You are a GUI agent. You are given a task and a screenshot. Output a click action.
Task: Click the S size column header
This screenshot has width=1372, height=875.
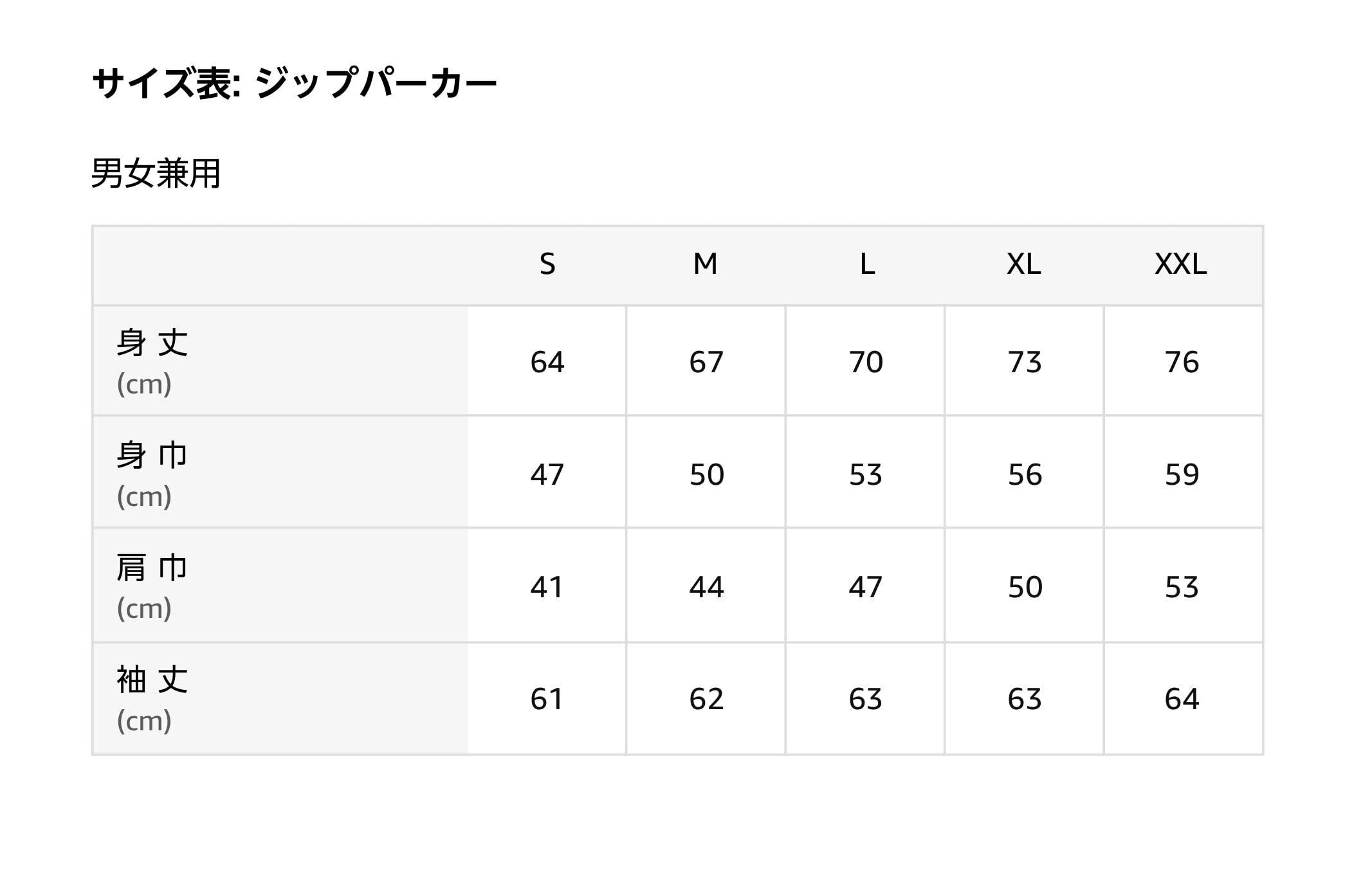547,264
